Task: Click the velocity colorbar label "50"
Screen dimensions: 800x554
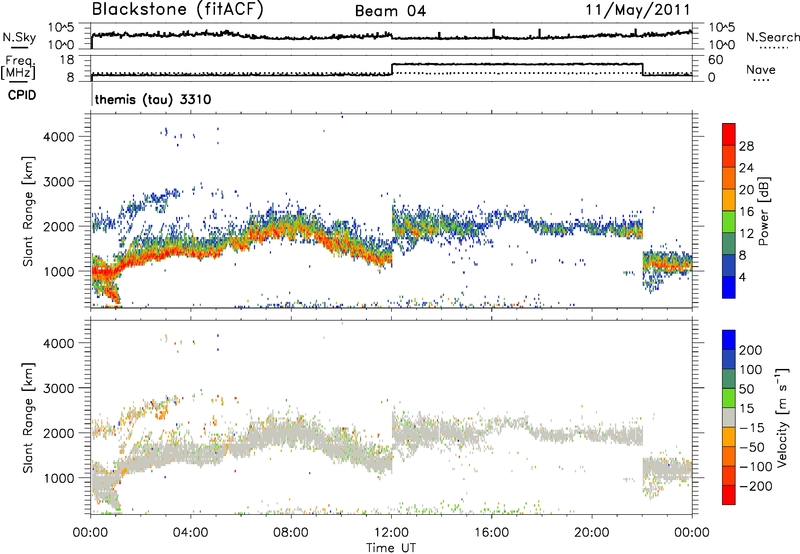Action: tap(746, 389)
